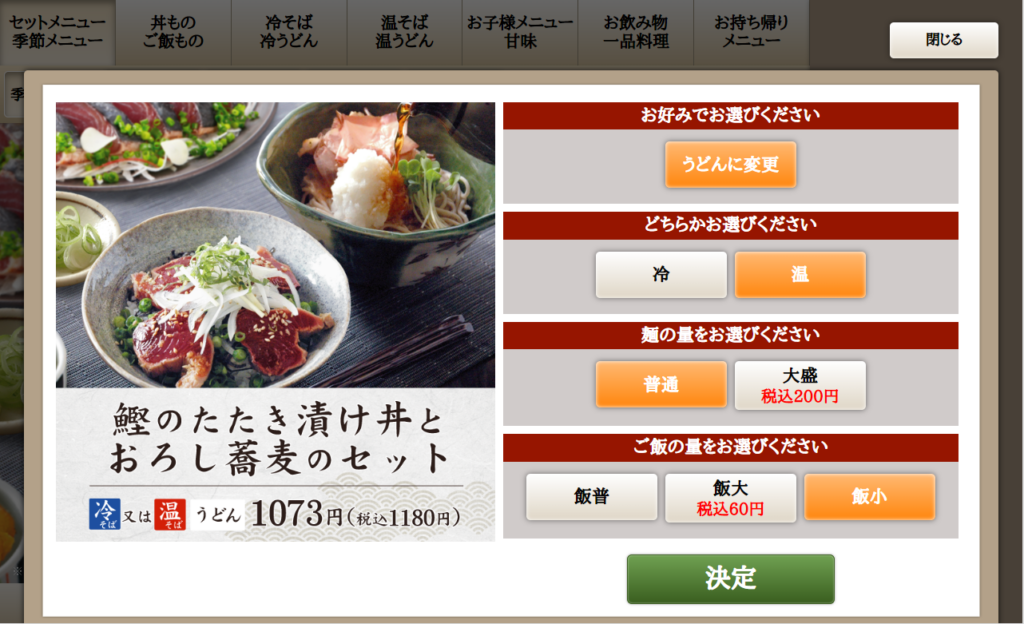1024x624 pixels.
Task: Choose 普通 noodle amount
Action: click(661, 385)
